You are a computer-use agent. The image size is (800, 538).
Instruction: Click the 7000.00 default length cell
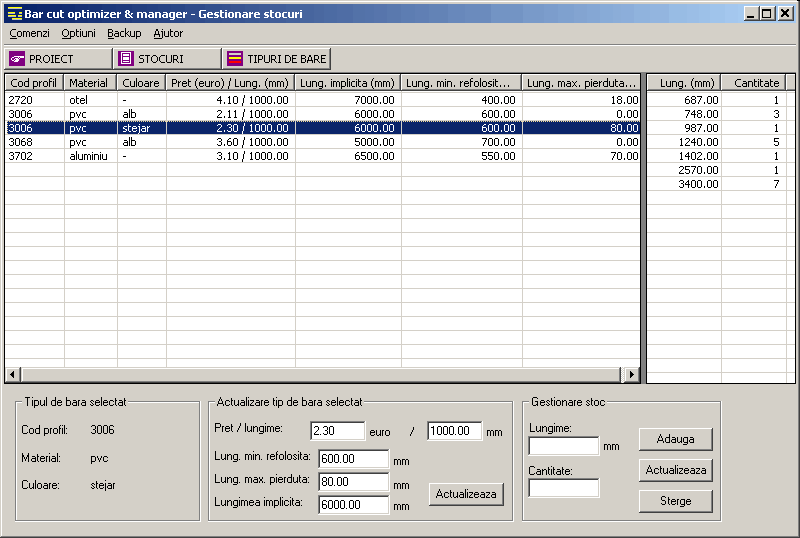pyautogui.click(x=348, y=100)
